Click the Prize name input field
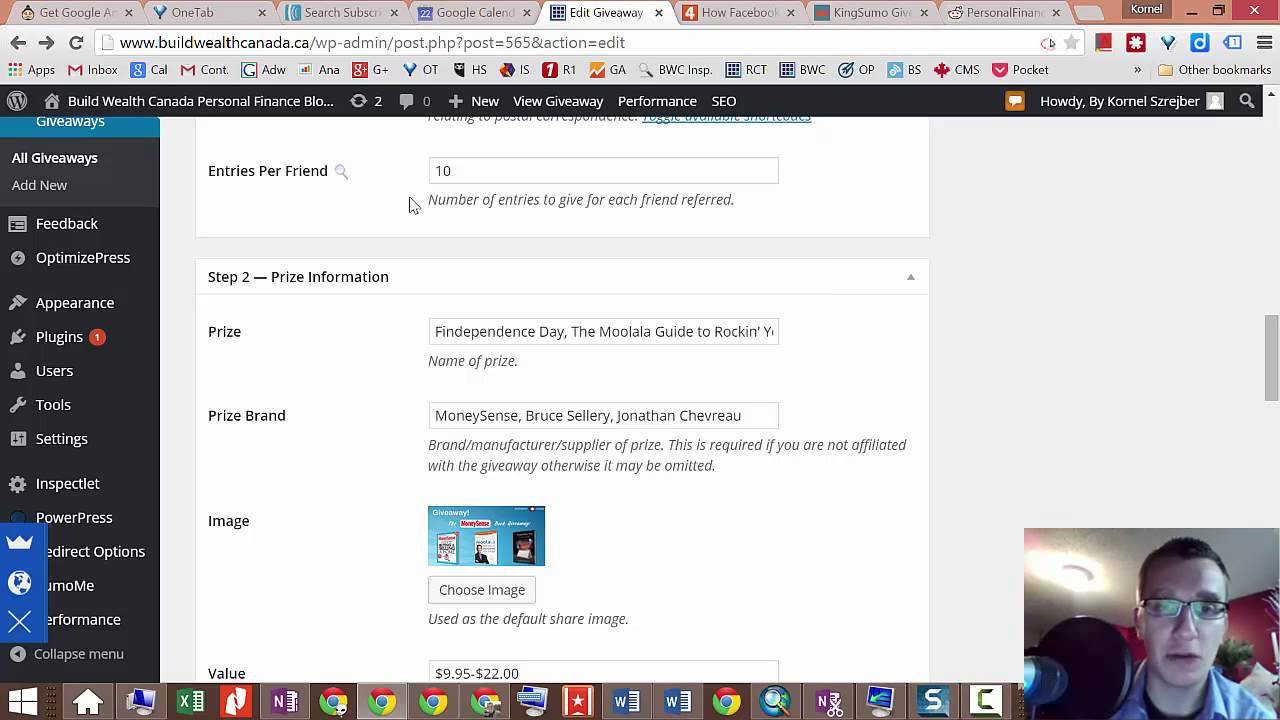Image resolution: width=1280 pixels, height=720 pixels. (603, 332)
